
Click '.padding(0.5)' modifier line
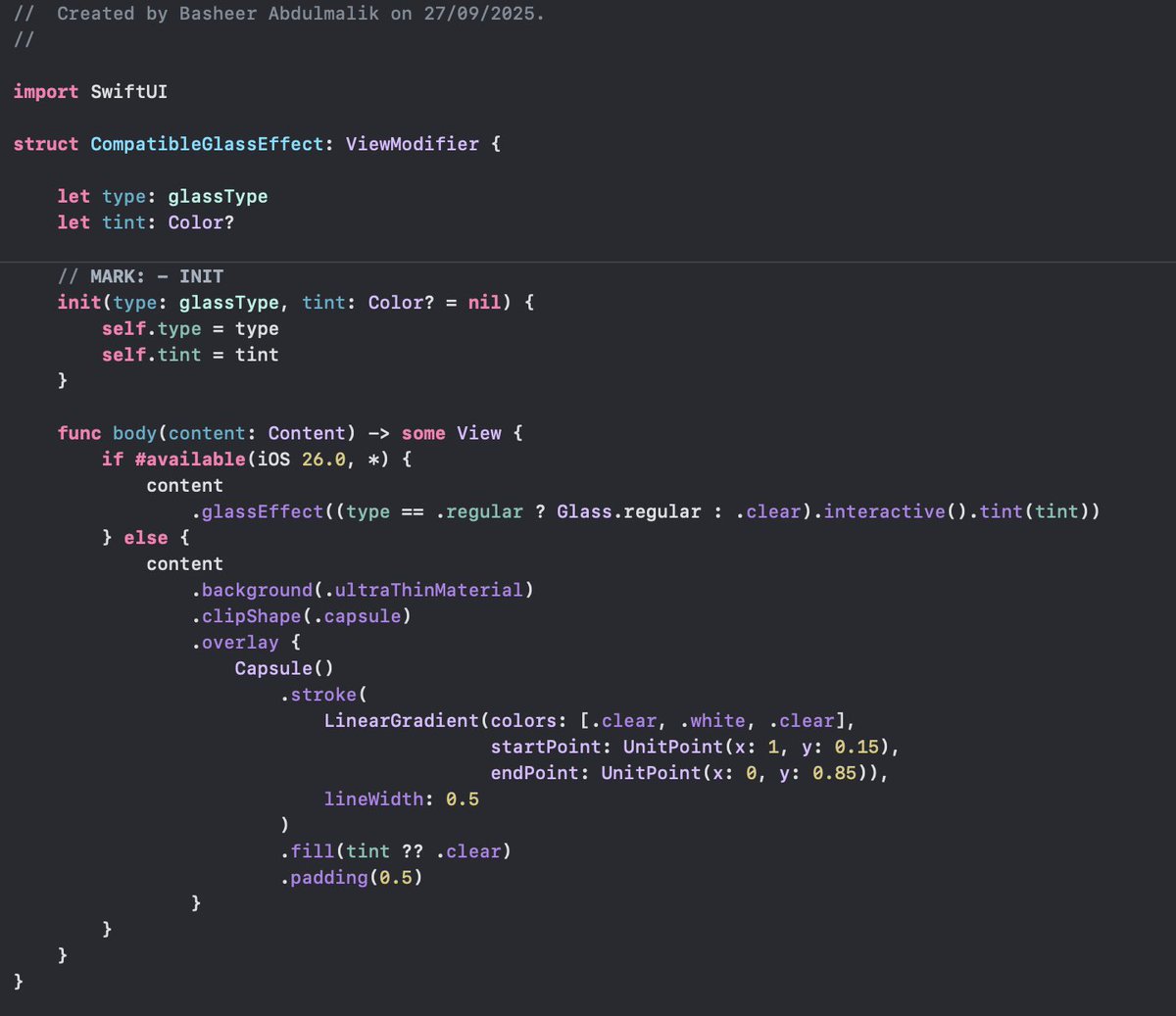[x=351, y=878]
